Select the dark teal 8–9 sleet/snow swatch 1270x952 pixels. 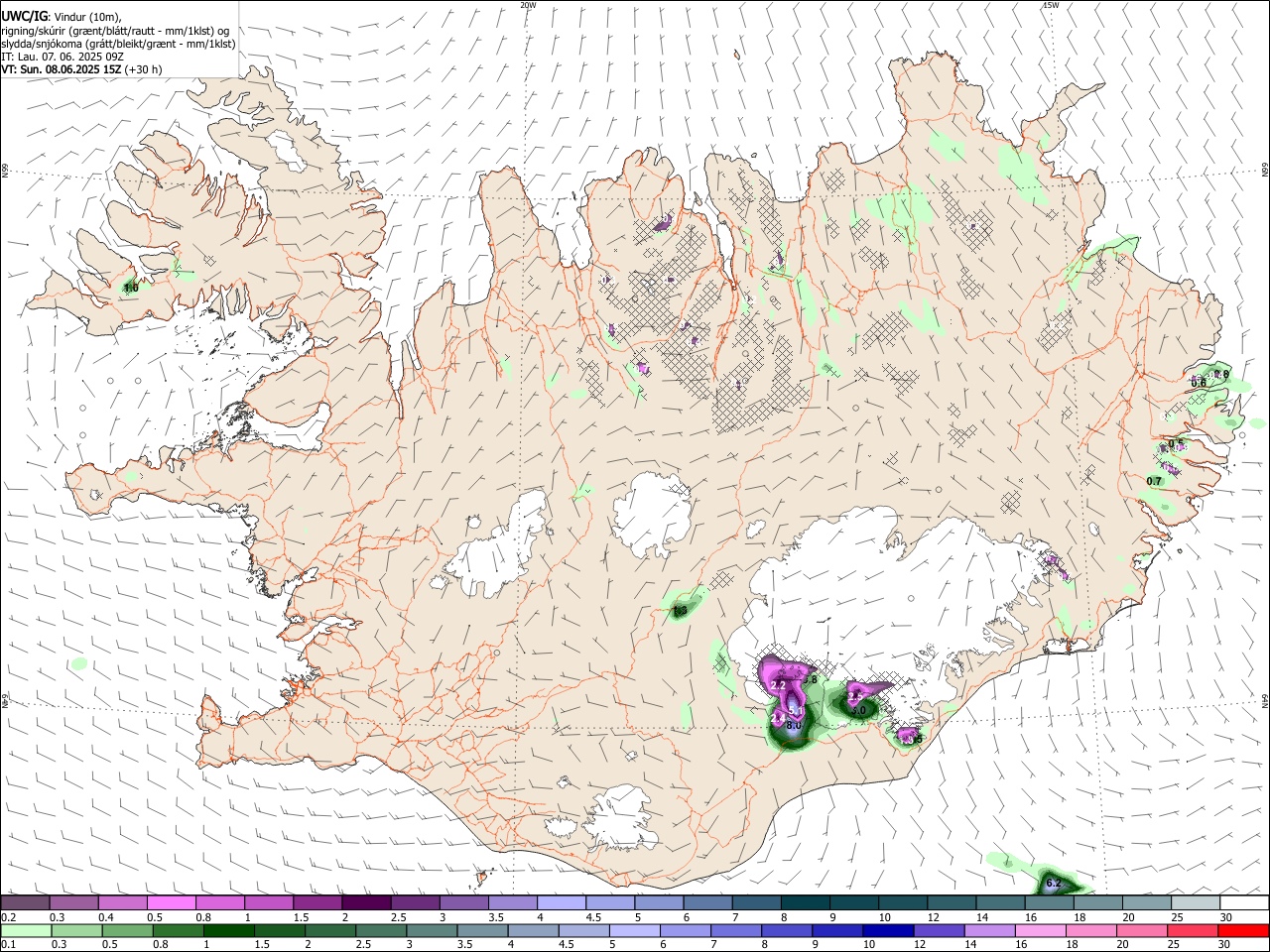pos(804,903)
